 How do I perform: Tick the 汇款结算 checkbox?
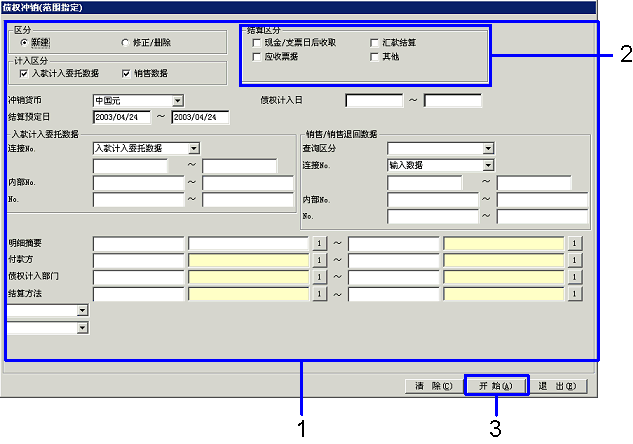point(374,43)
